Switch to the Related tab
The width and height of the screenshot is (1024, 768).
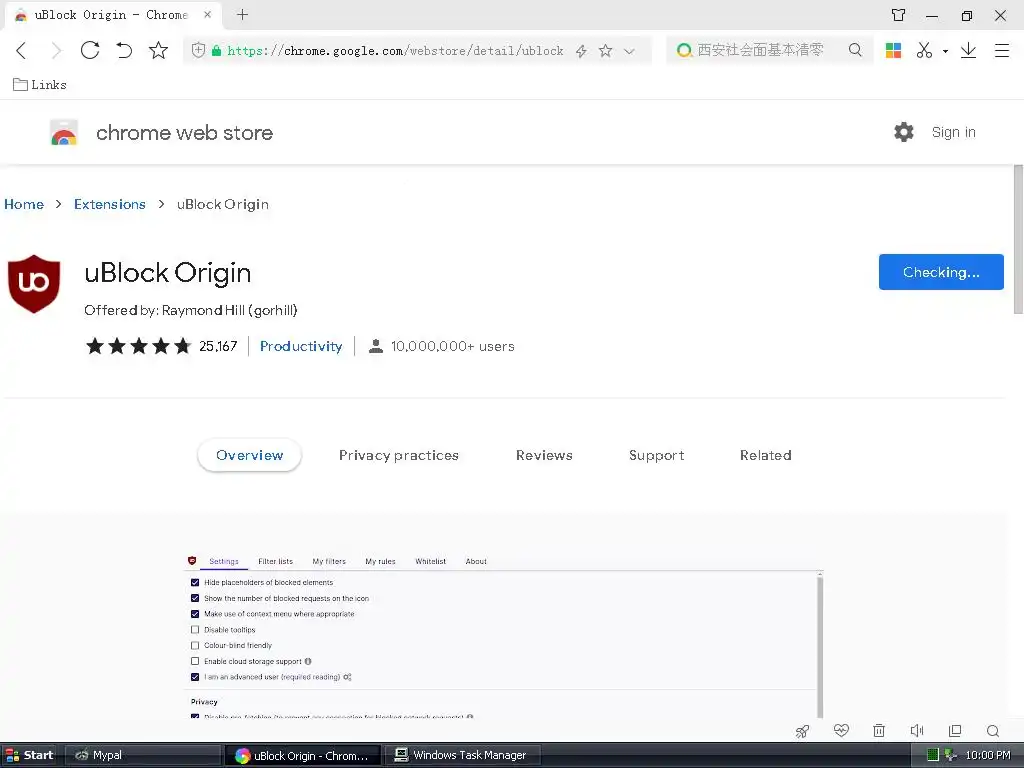click(765, 455)
